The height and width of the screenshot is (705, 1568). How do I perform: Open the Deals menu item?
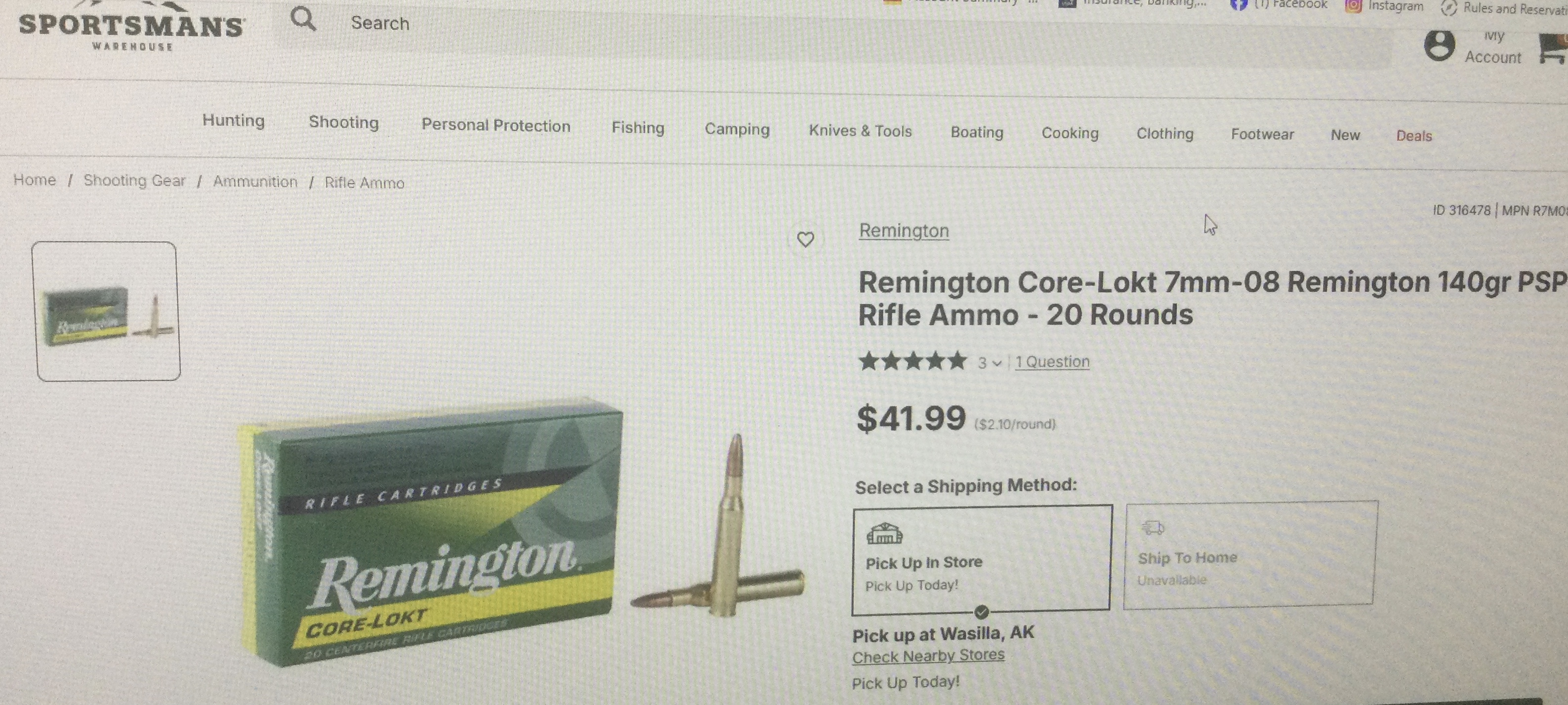pos(1414,136)
